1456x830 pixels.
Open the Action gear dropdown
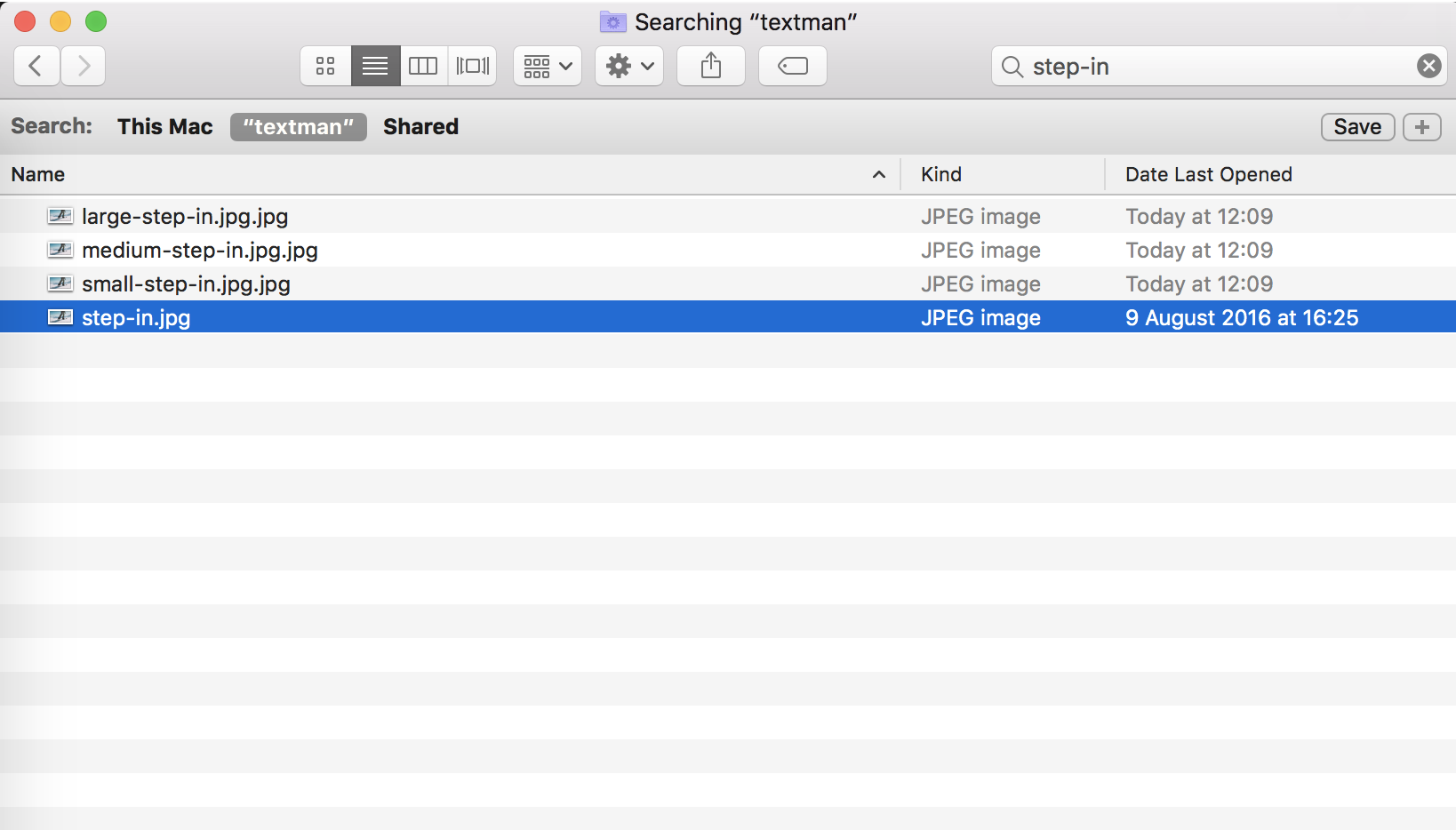click(629, 67)
